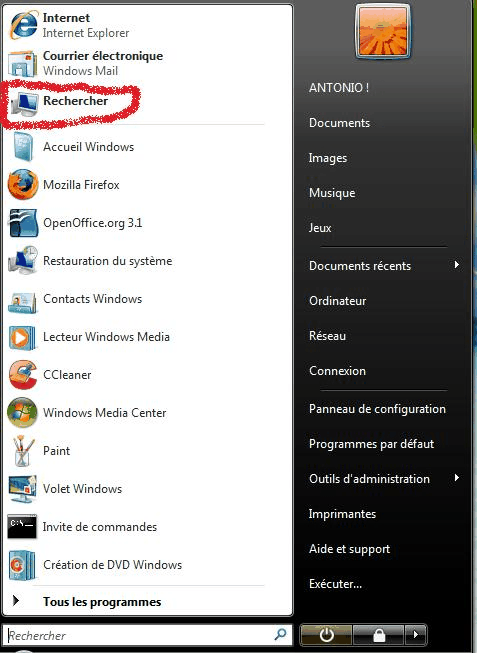Click the Windows Mail icon
Viewport: 477px width, 653px height.
click(22, 64)
